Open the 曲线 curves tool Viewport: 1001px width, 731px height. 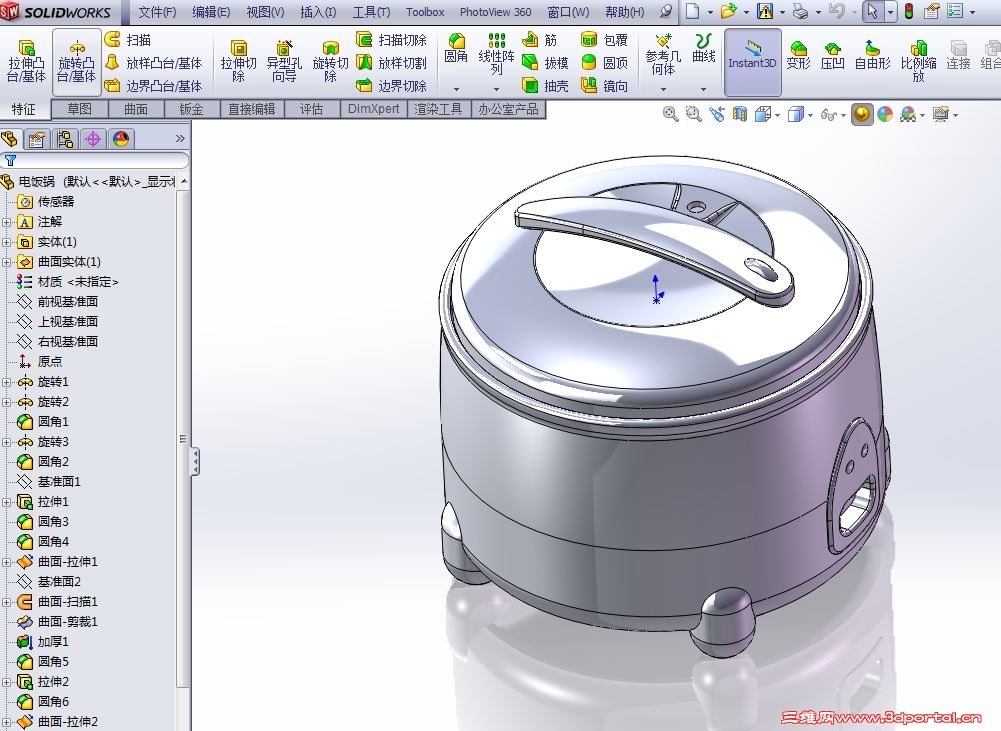[x=703, y=49]
